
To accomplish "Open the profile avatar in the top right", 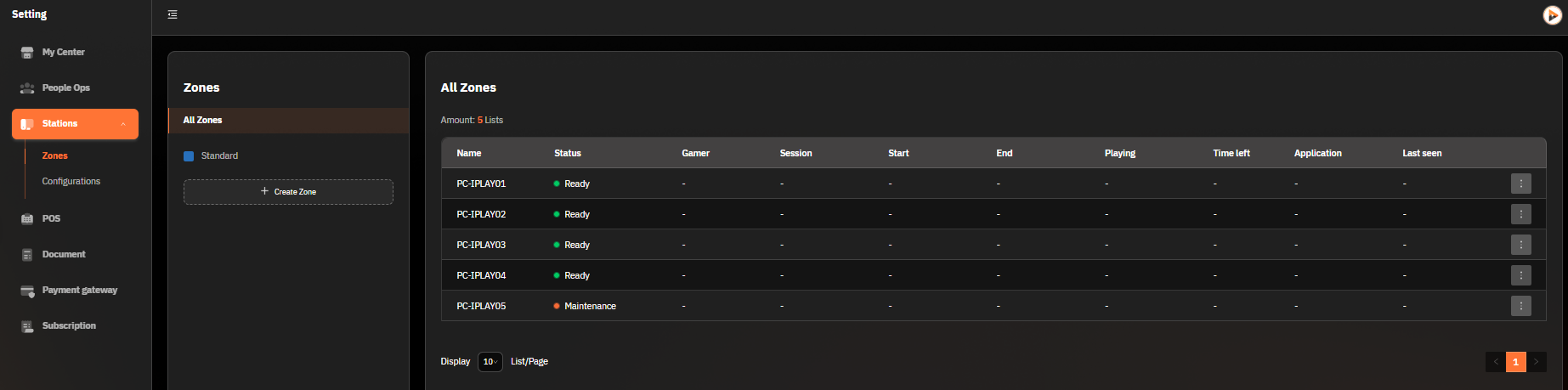I will pos(1553,15).
